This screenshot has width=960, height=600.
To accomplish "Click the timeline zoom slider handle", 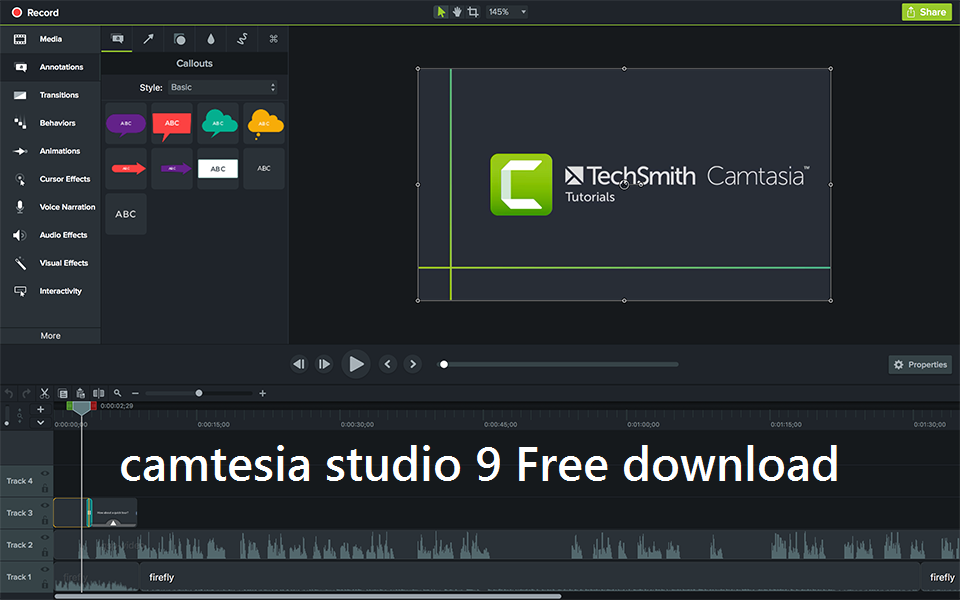I will tap(199, 393).
